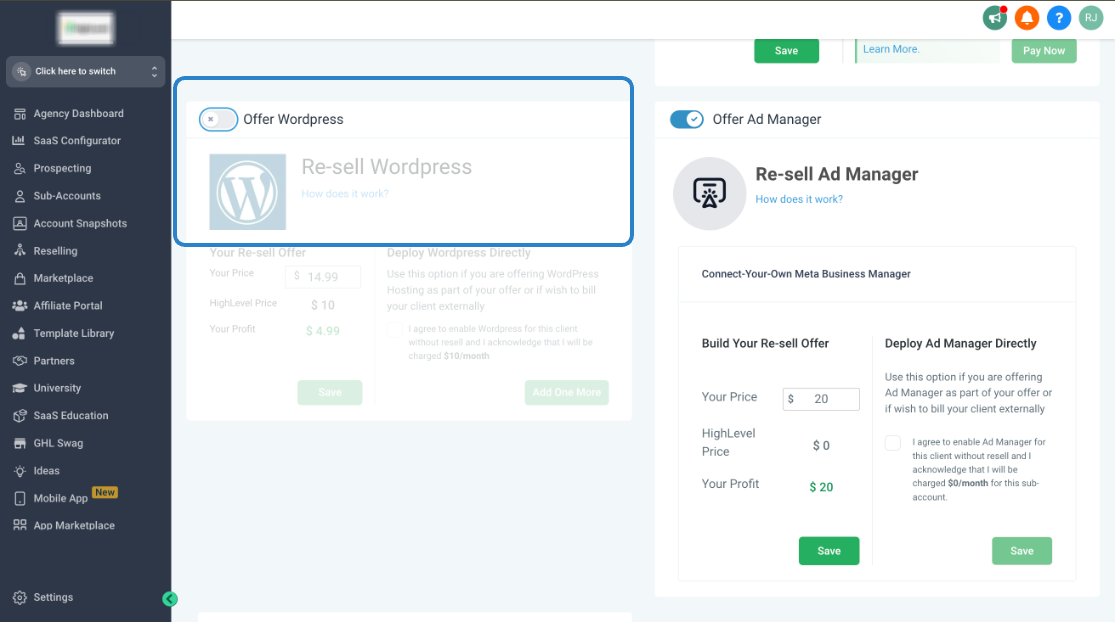1115x622 pixels.
Task: Open the help question mark icon
Action: pyautogui.click(x=1059, y=18)
